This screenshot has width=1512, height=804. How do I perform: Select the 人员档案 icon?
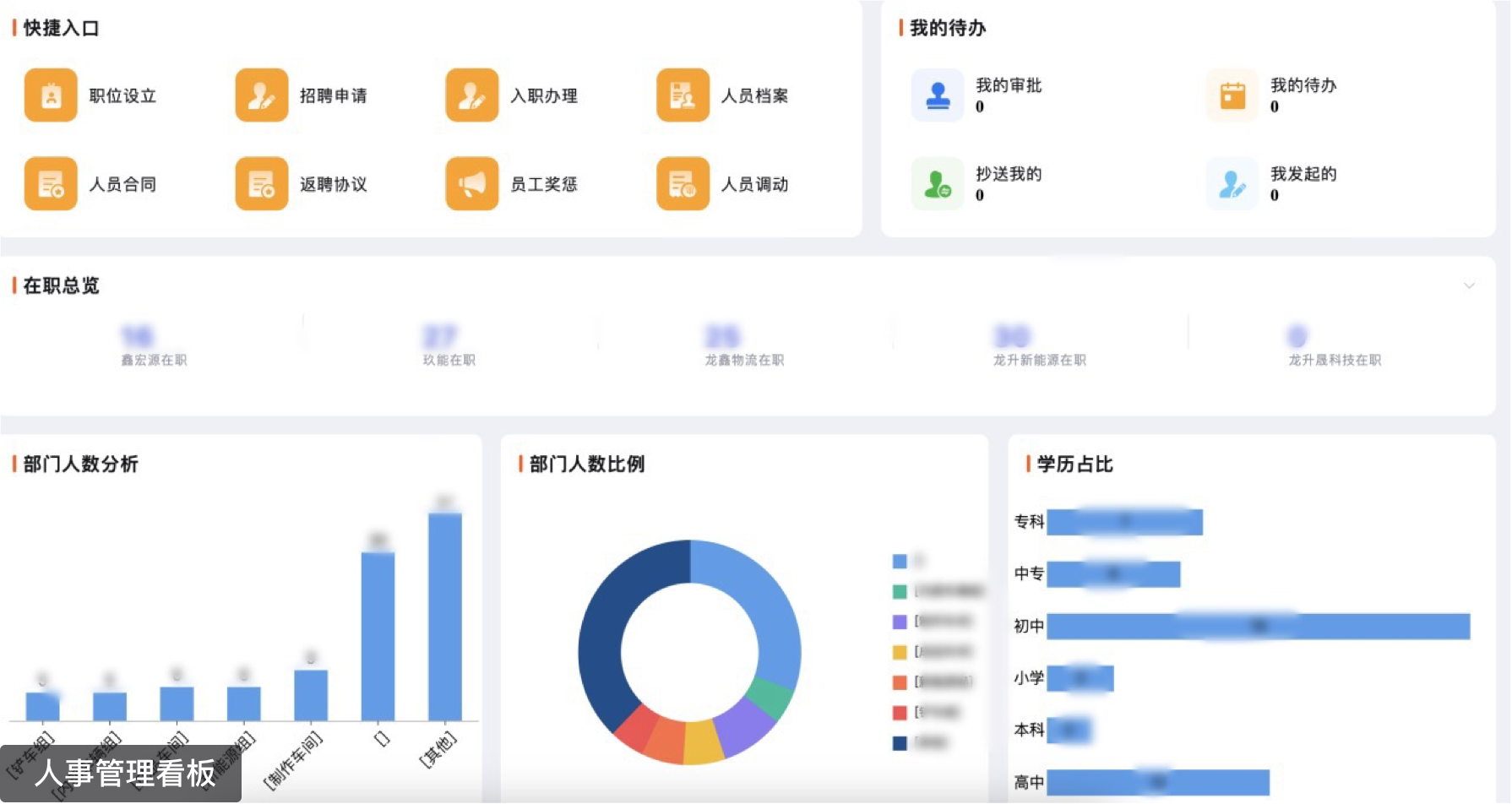[x=683, y=95]
